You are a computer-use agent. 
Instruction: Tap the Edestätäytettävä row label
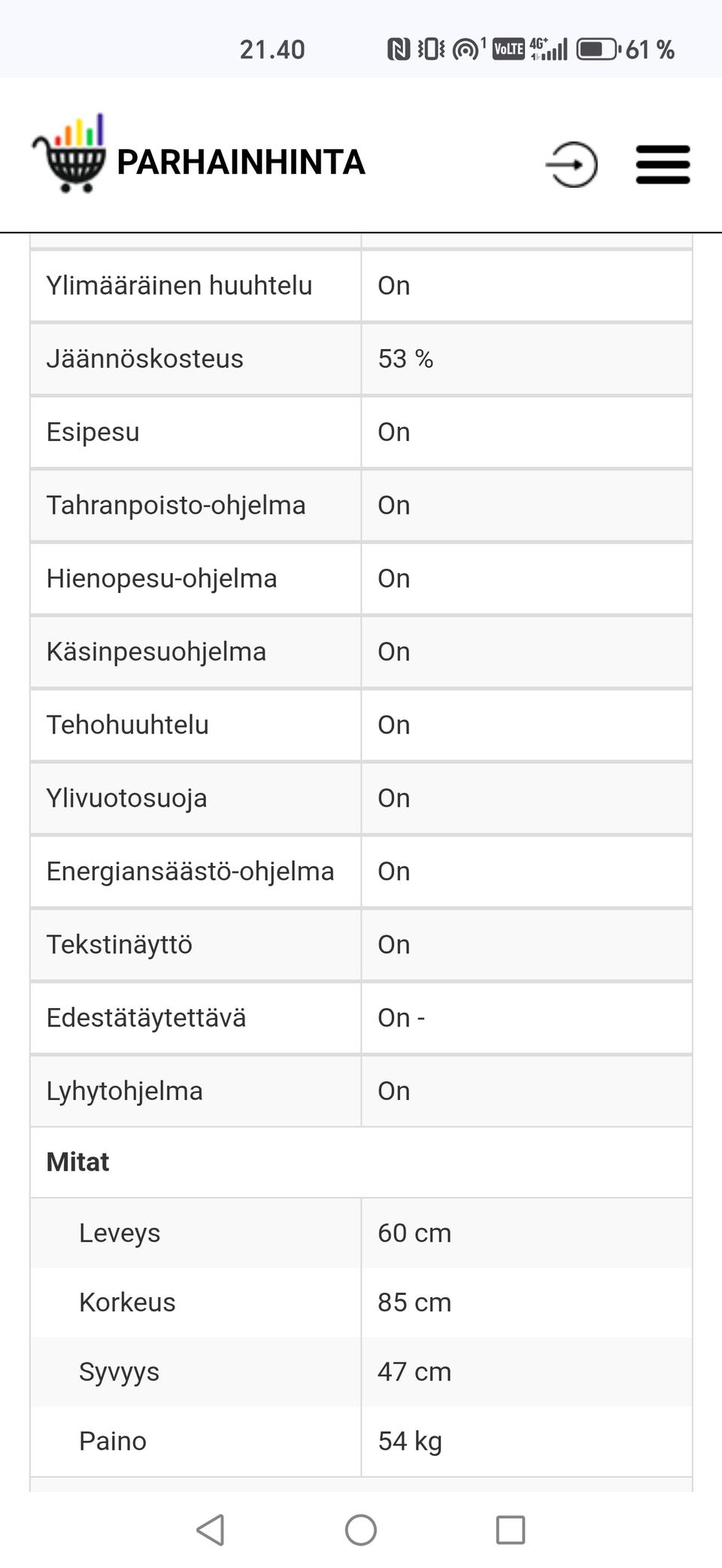point(146,1018)
